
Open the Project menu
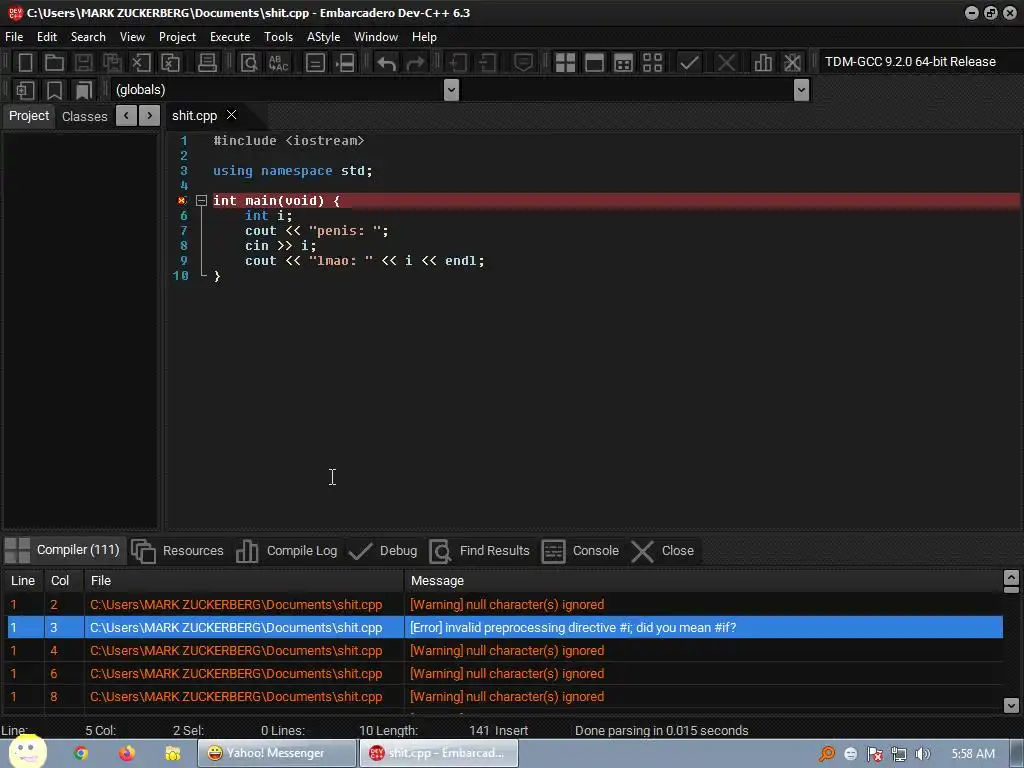pyautogui.click(x=177, y=37)
